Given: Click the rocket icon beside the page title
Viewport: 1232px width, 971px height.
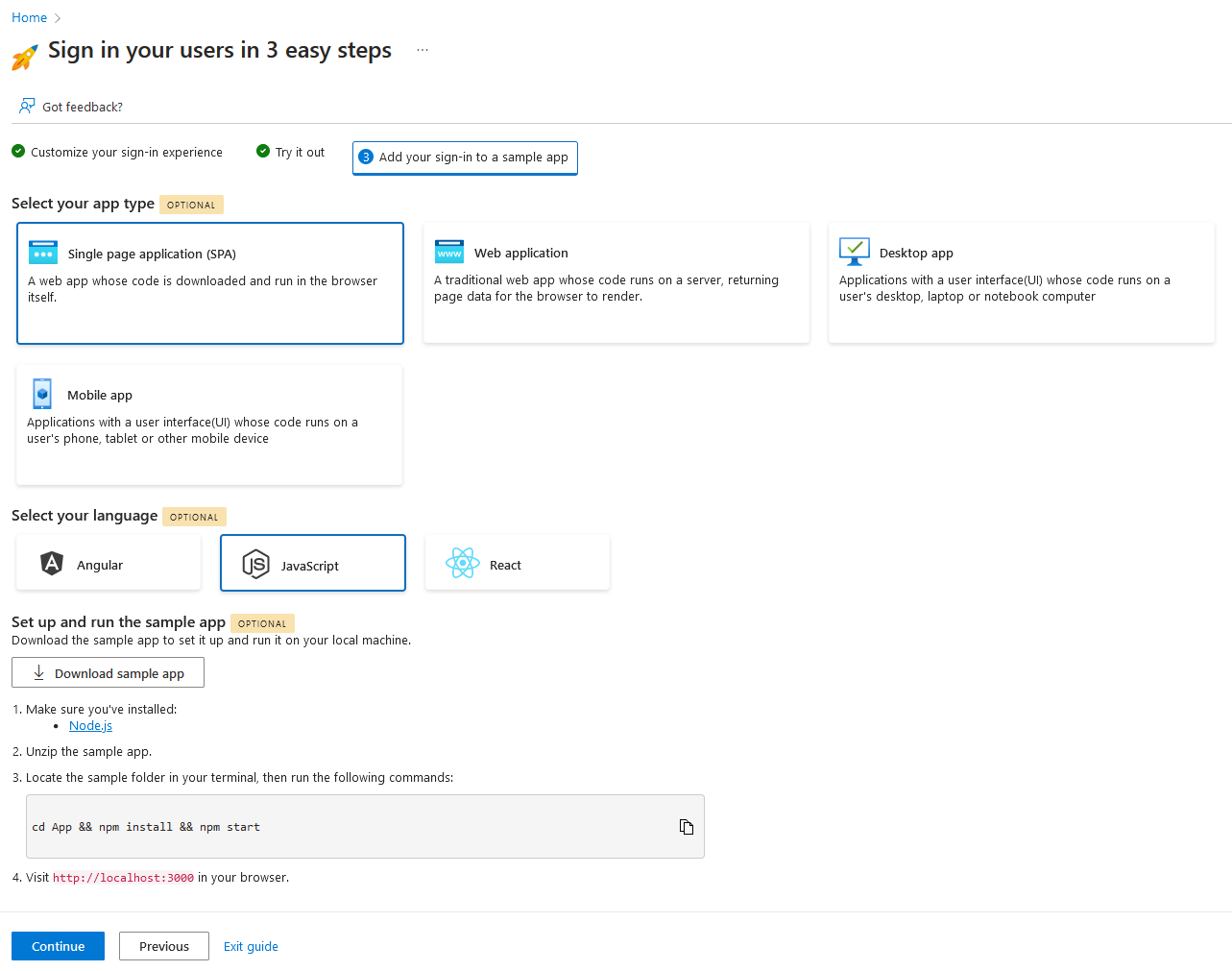Looking at the screenshot, I should coord(23,56).
